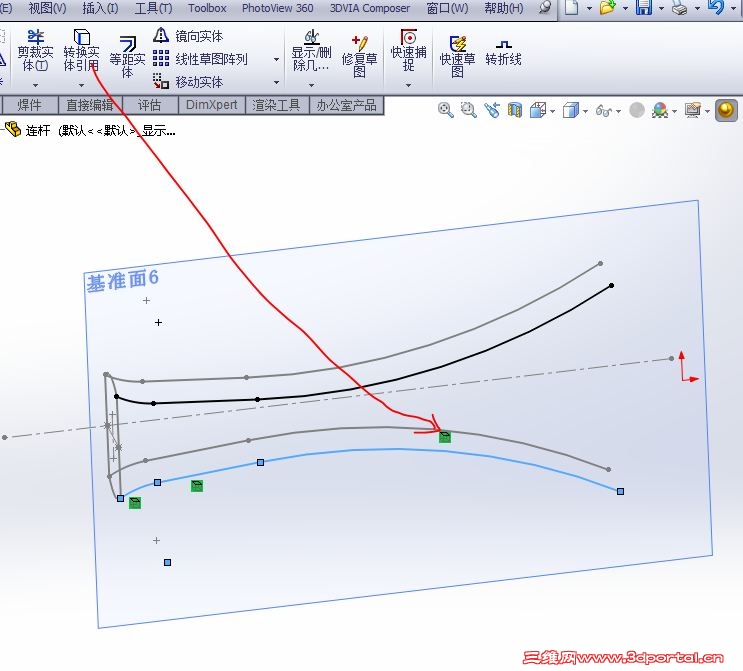Switch to the 焊件 tab
Screen dimensions: 743x671
pos(29,105)
